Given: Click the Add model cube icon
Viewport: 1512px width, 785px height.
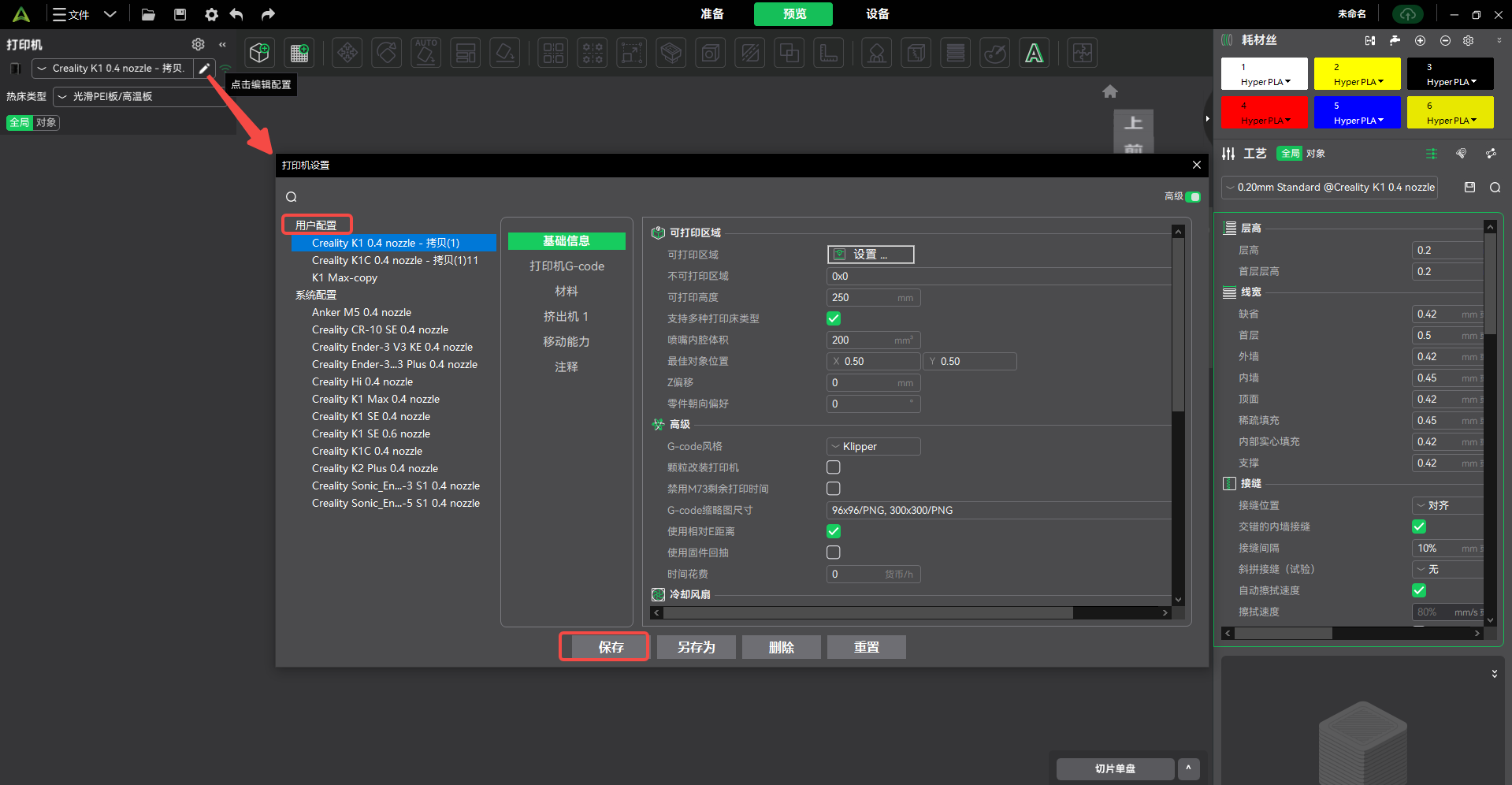Looking at the screenshot, I should tap(259, 53).
